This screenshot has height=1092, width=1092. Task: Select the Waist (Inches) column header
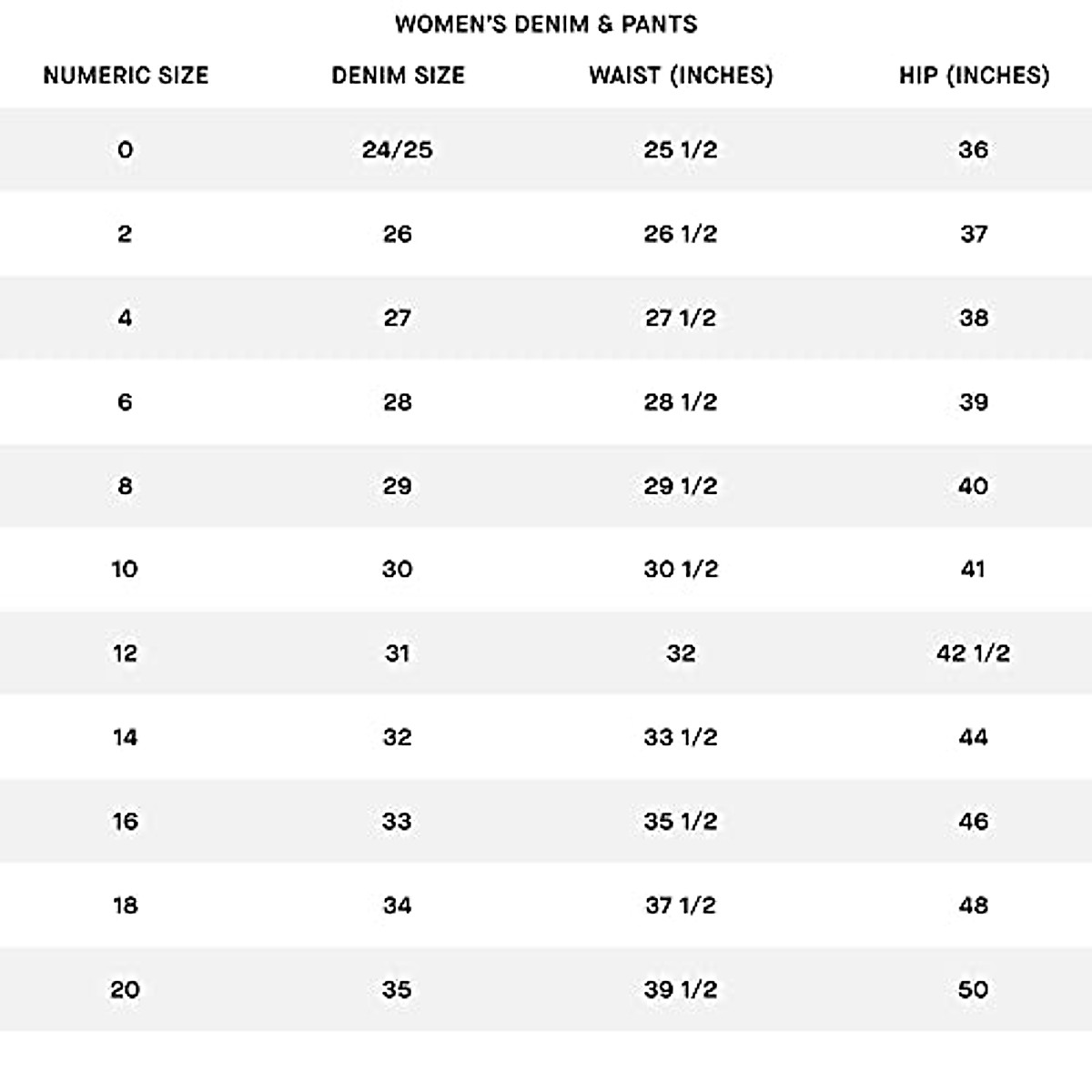[x=681, y=76]
